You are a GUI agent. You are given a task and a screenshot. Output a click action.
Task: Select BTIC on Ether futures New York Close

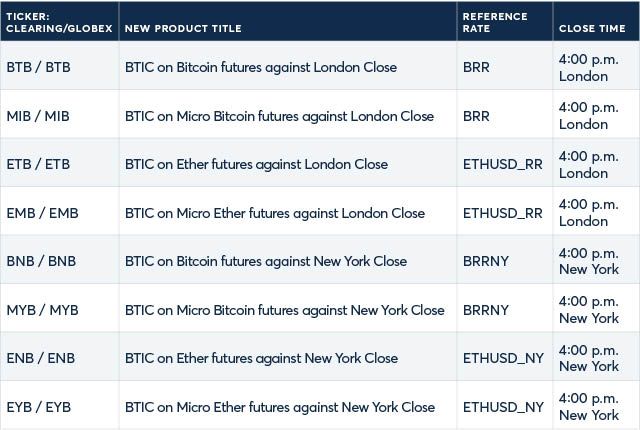(261, 358)
